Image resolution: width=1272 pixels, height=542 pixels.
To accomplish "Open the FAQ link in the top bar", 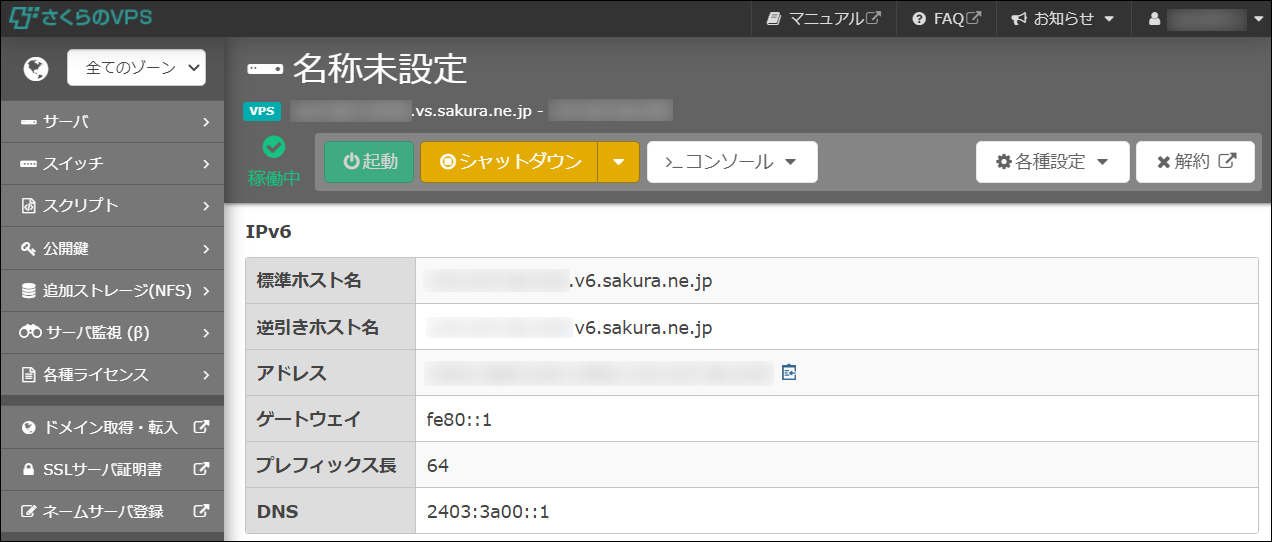I will point(946,18).
